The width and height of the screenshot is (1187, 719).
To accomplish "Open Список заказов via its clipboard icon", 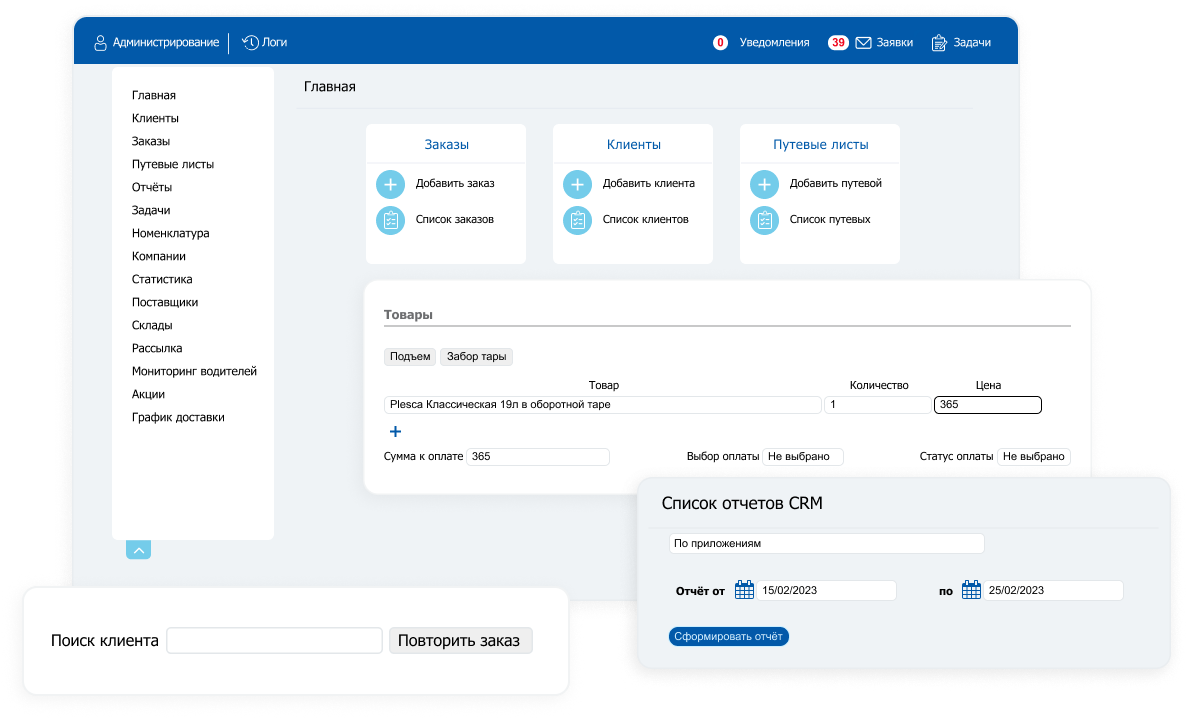I will (390, 220).
